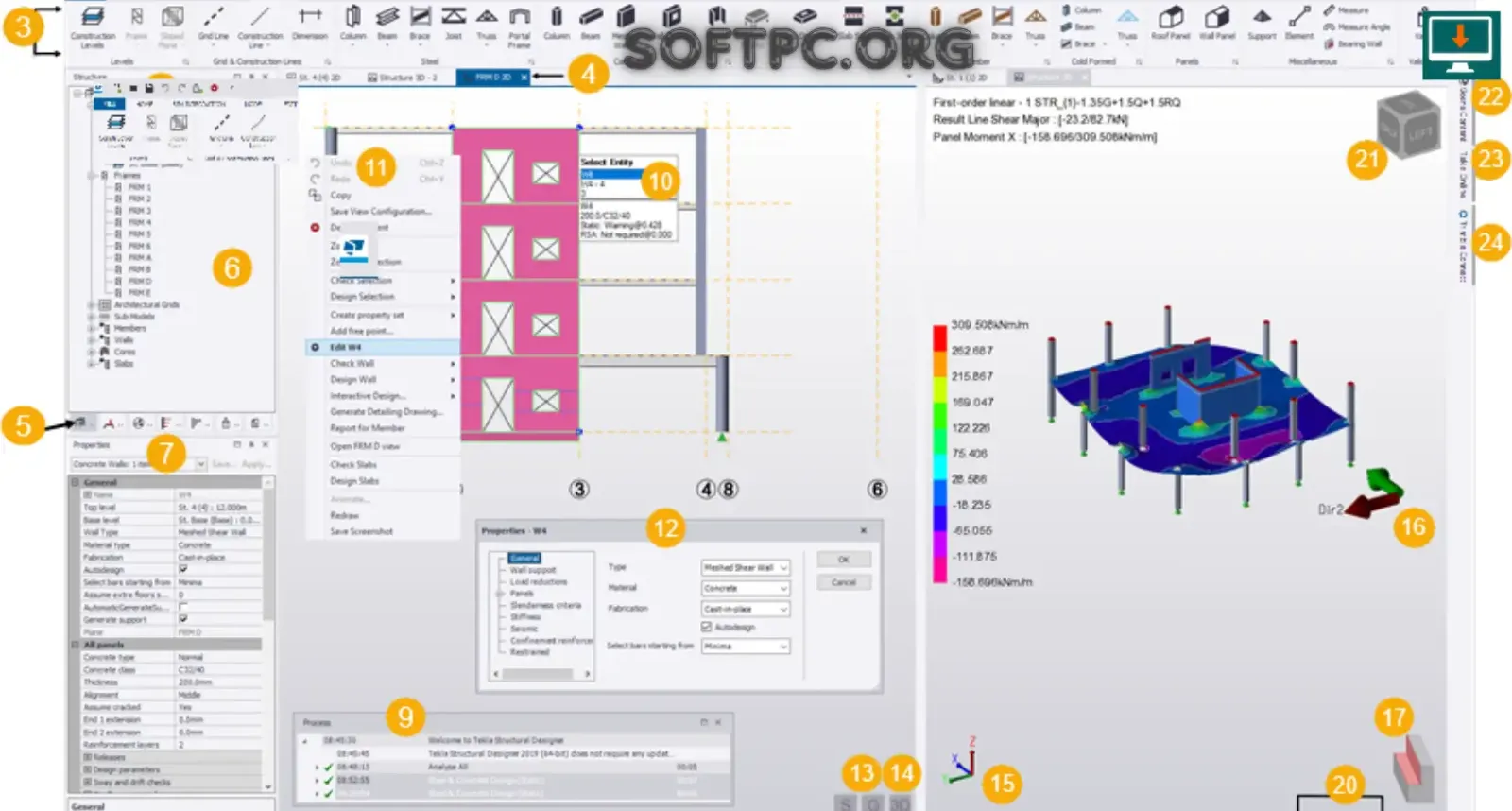Select the Cold Formed Truss tool
The image size is (1512, 811).
point(1127,24)
